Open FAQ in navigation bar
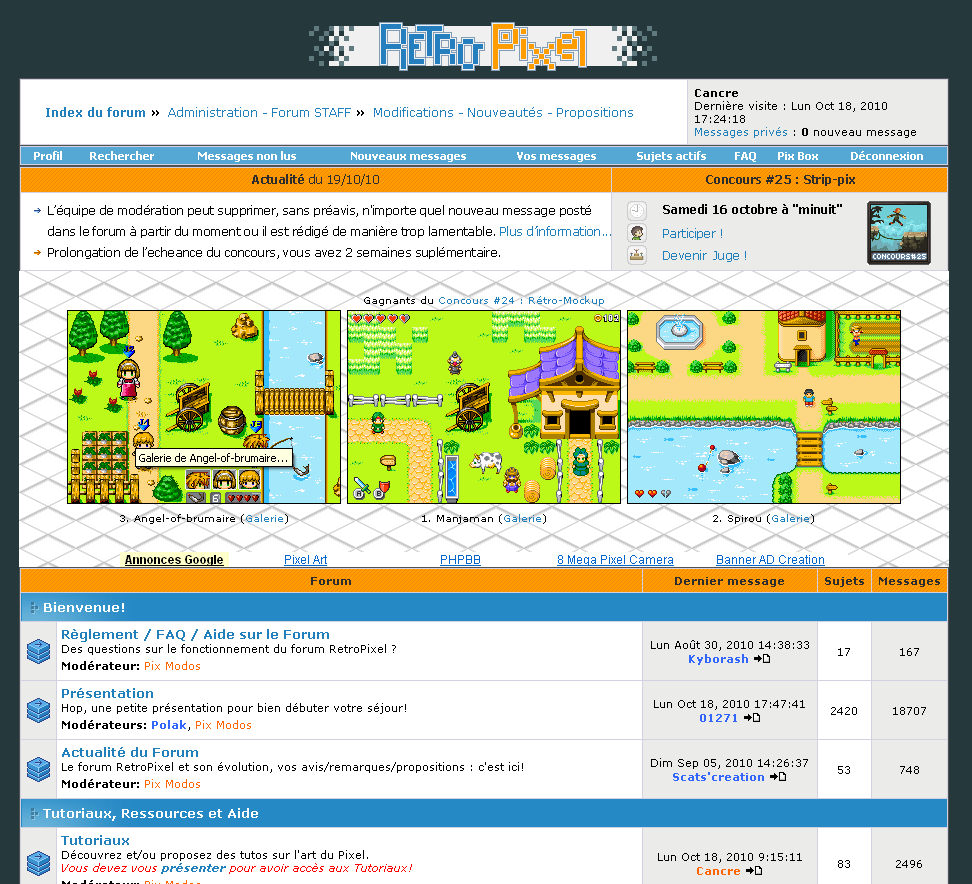This screenshot has height=884, width=972. click(745, 156)
